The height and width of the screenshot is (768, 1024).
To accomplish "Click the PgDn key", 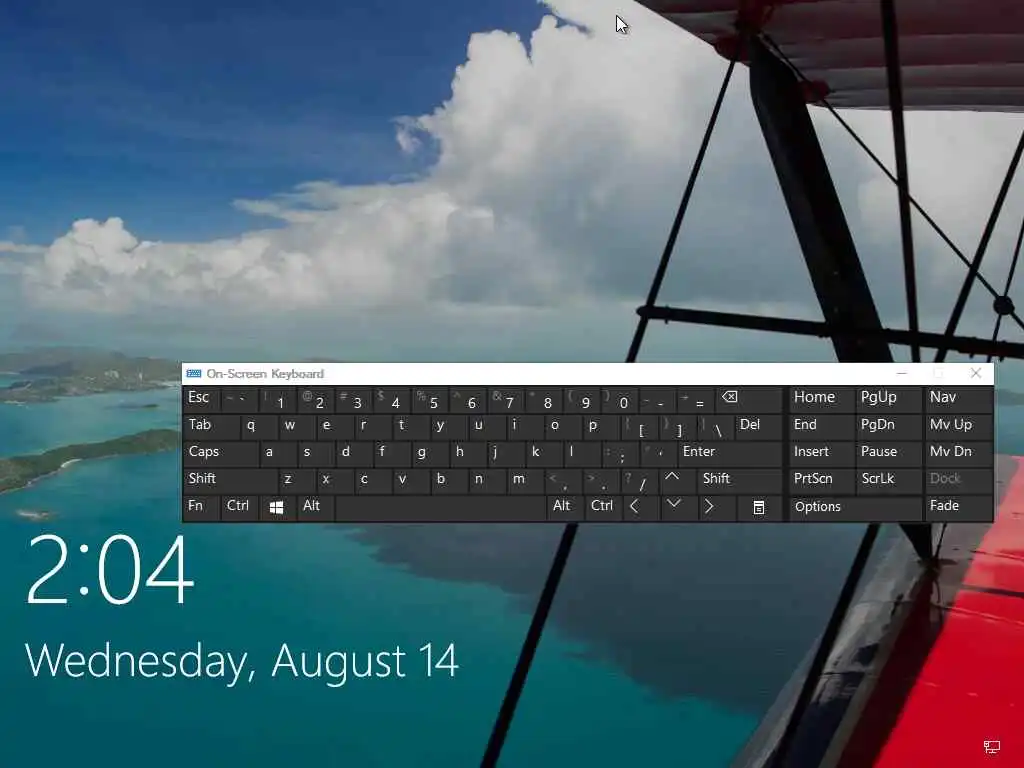I will point(888,426).
